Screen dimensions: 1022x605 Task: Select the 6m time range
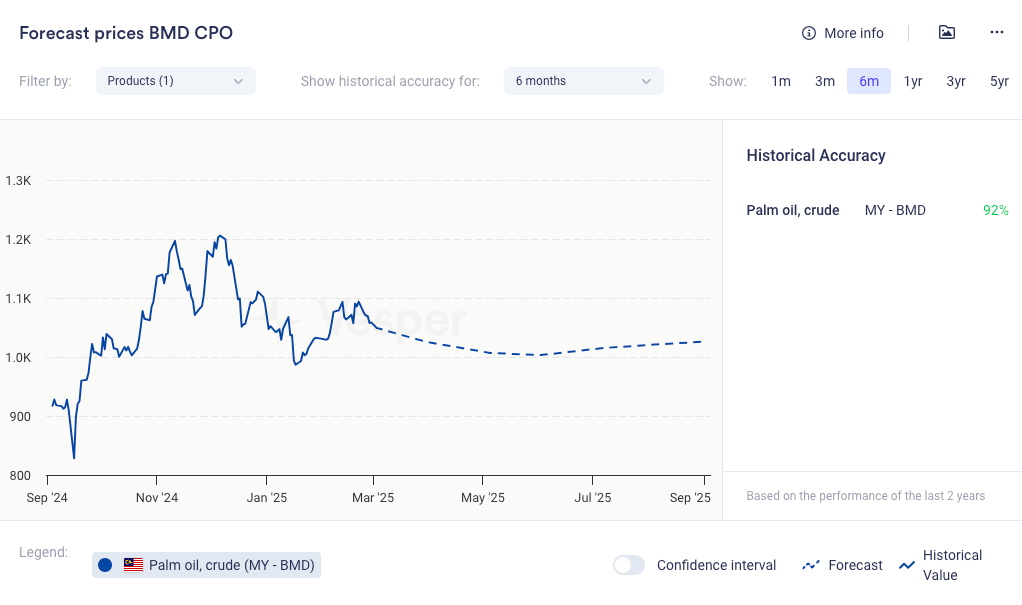pos(869,81)
